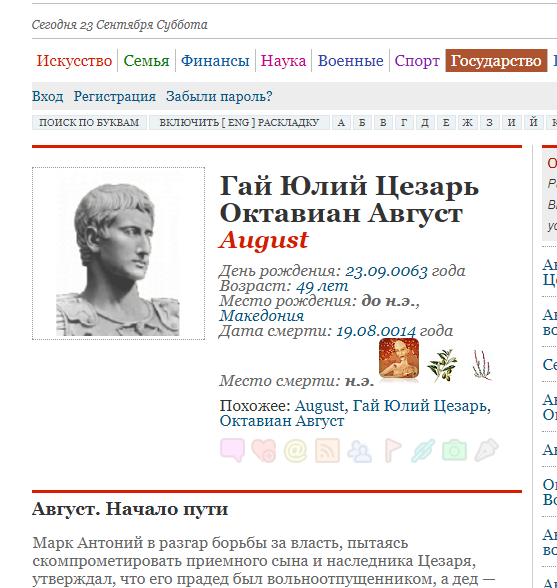Screen dimensions: 557x588
Task: Open the Военные category
Action: 351,60
